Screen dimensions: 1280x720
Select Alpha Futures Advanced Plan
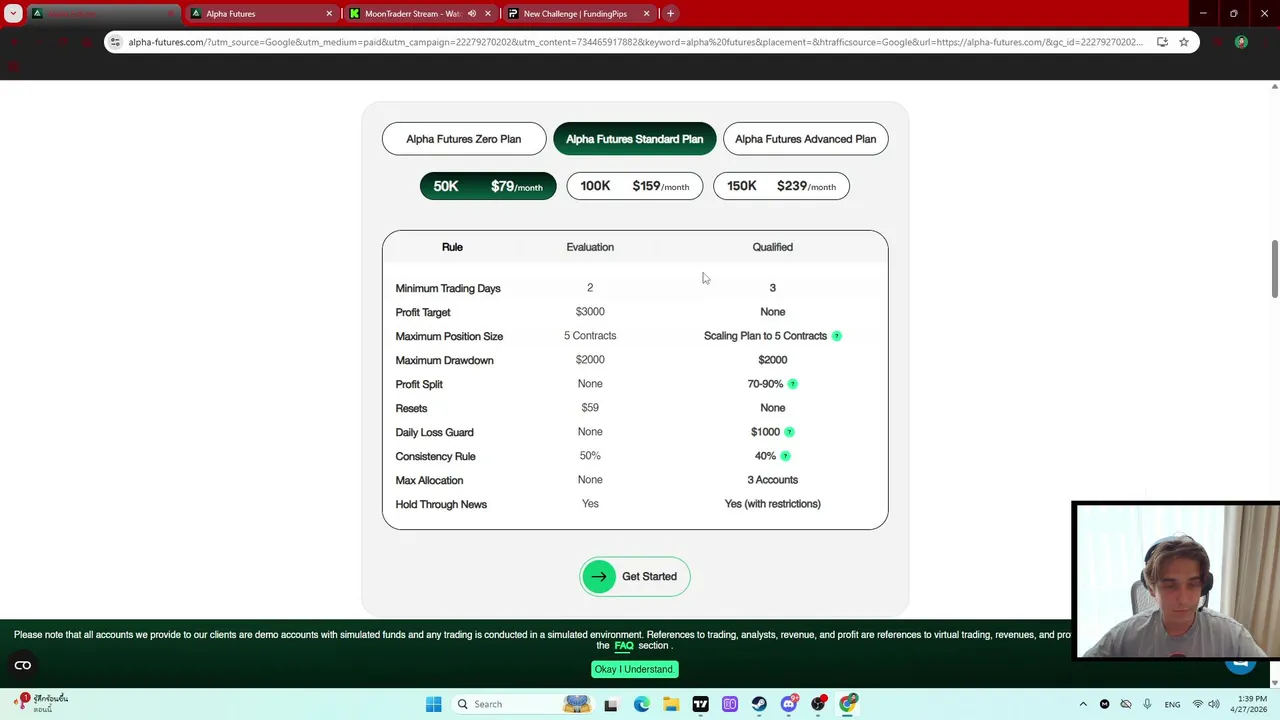(x=806, y=139)
